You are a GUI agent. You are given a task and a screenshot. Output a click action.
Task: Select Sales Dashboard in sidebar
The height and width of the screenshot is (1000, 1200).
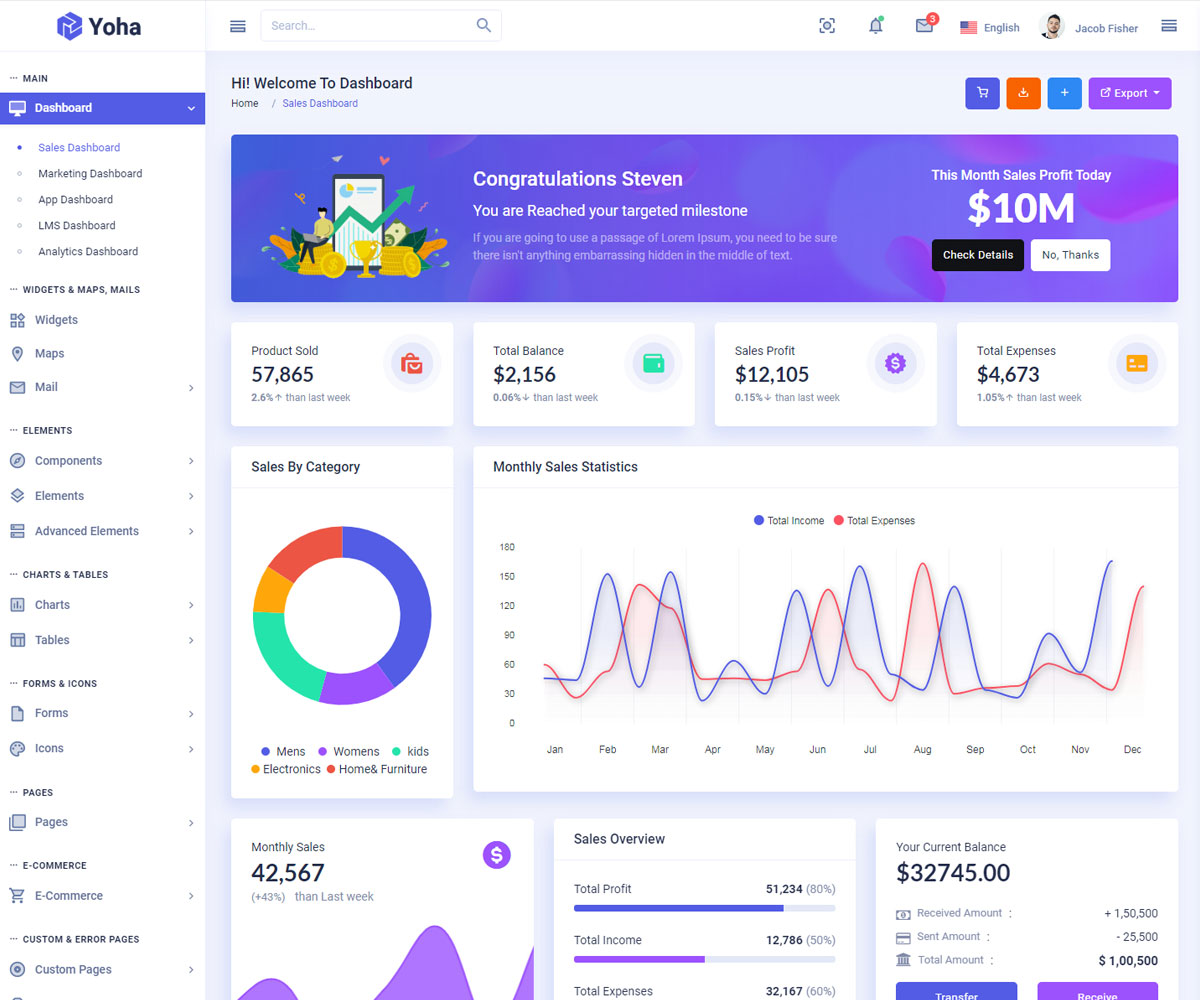point(79,148)
